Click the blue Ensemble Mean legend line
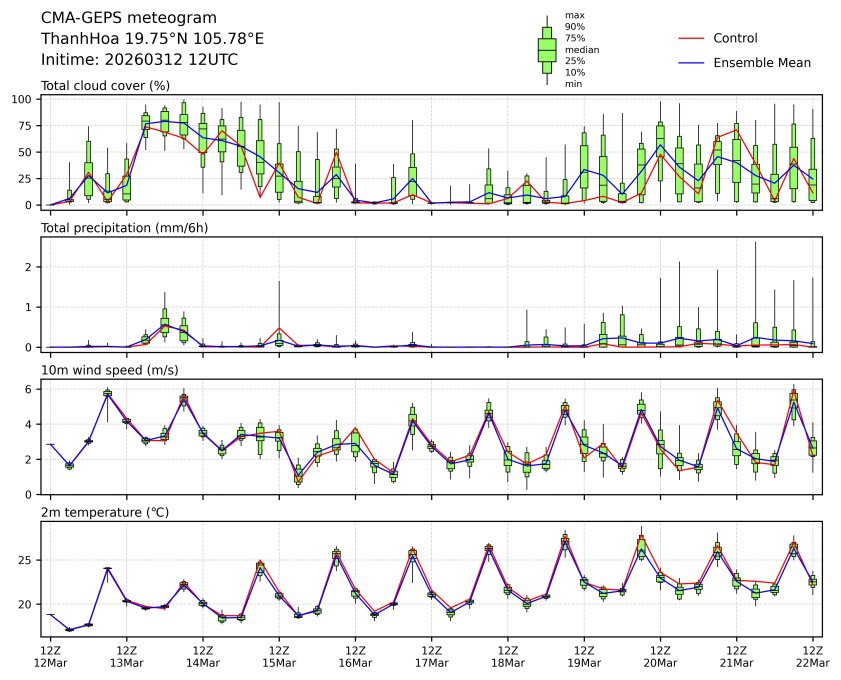 tap(692, 62)
